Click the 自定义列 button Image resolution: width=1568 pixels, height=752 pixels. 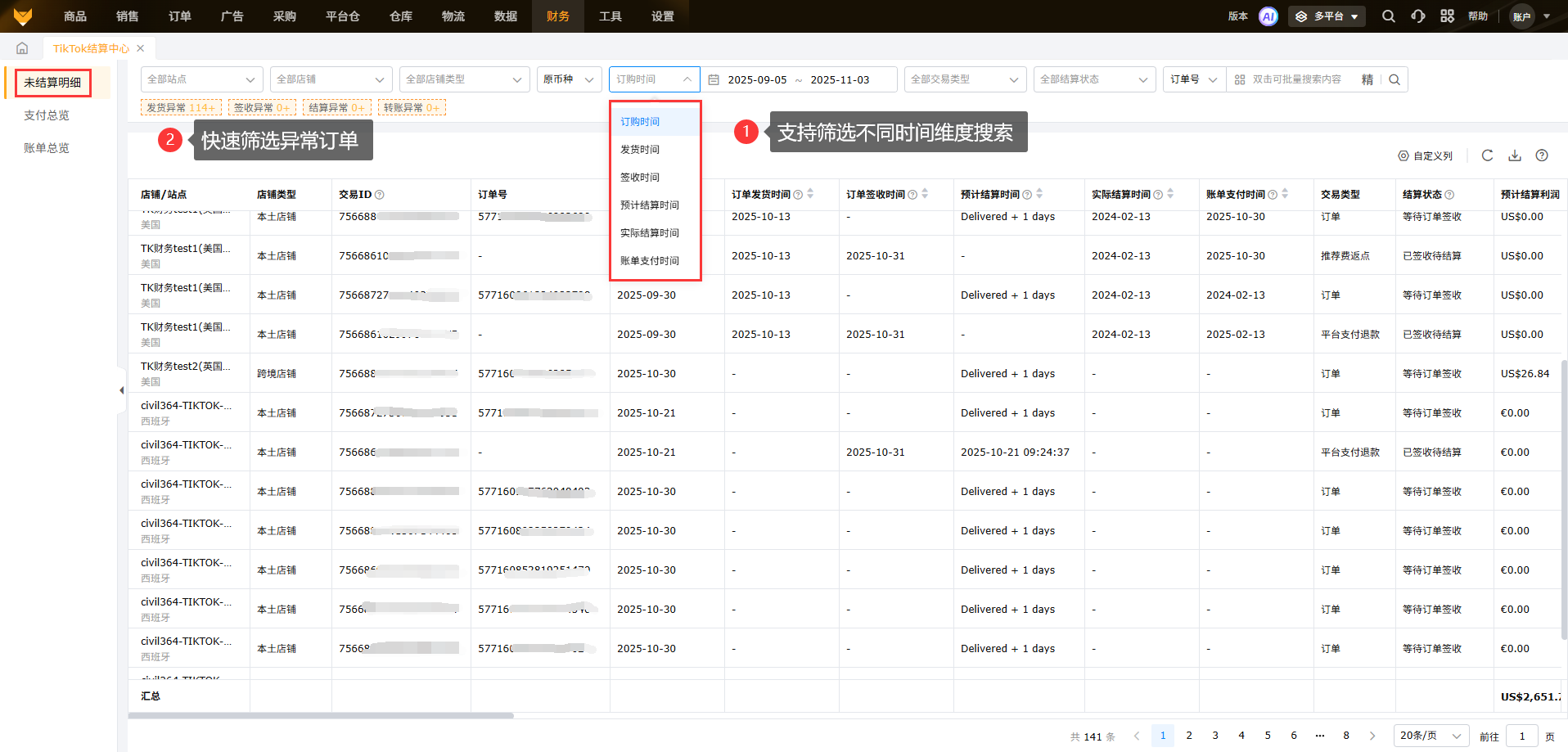pyautogui.click(x=1426, y=155)
